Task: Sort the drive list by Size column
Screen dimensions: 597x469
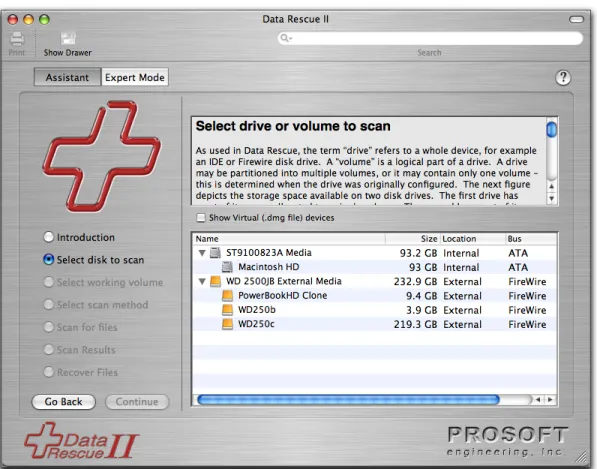Action: pyautogui.click(x=413, y=239)
